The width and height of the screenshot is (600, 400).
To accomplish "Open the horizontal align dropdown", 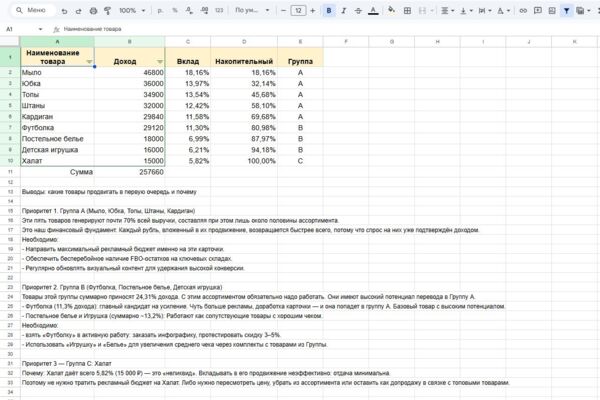I will [447, 11].
